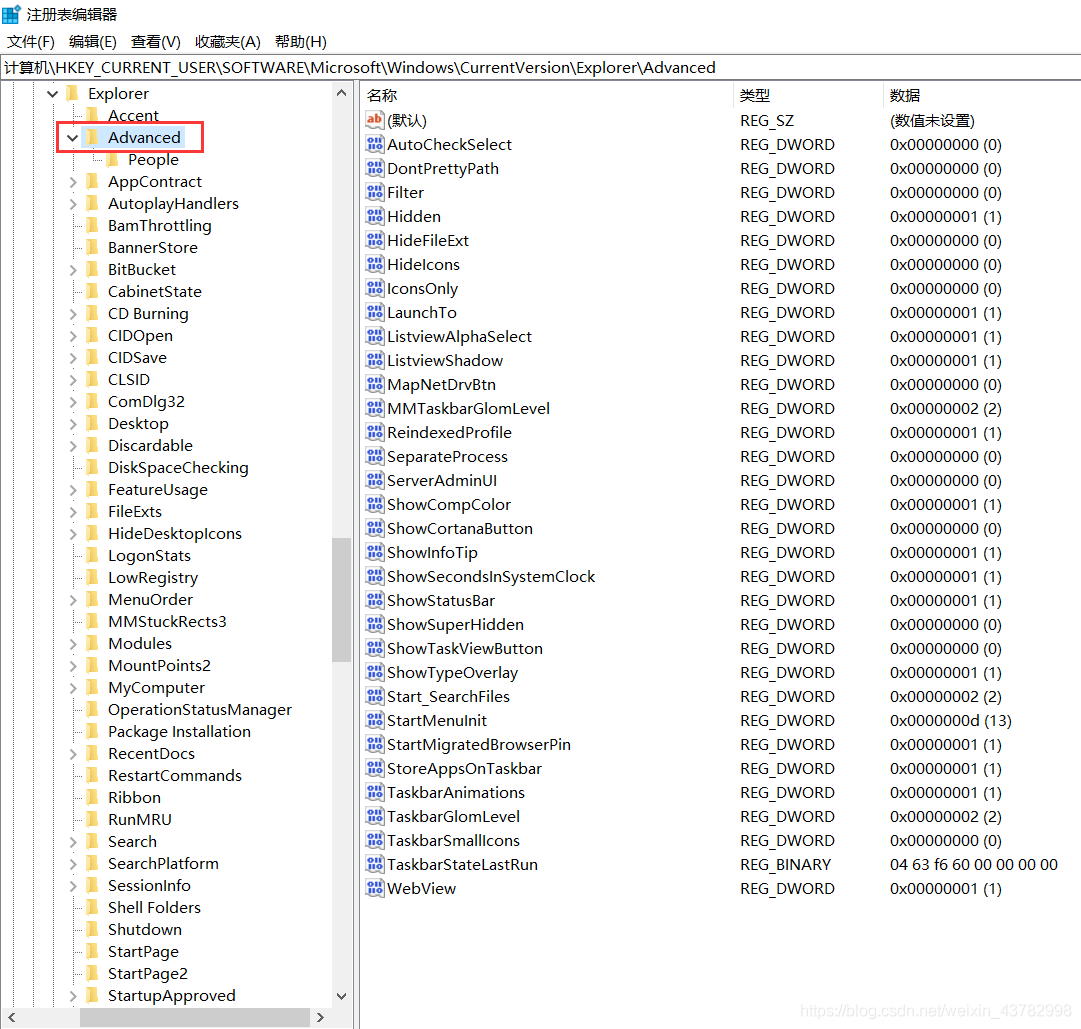Click the (默认) string value icon
This screenshot has width=1081, height=1029.
374,120
